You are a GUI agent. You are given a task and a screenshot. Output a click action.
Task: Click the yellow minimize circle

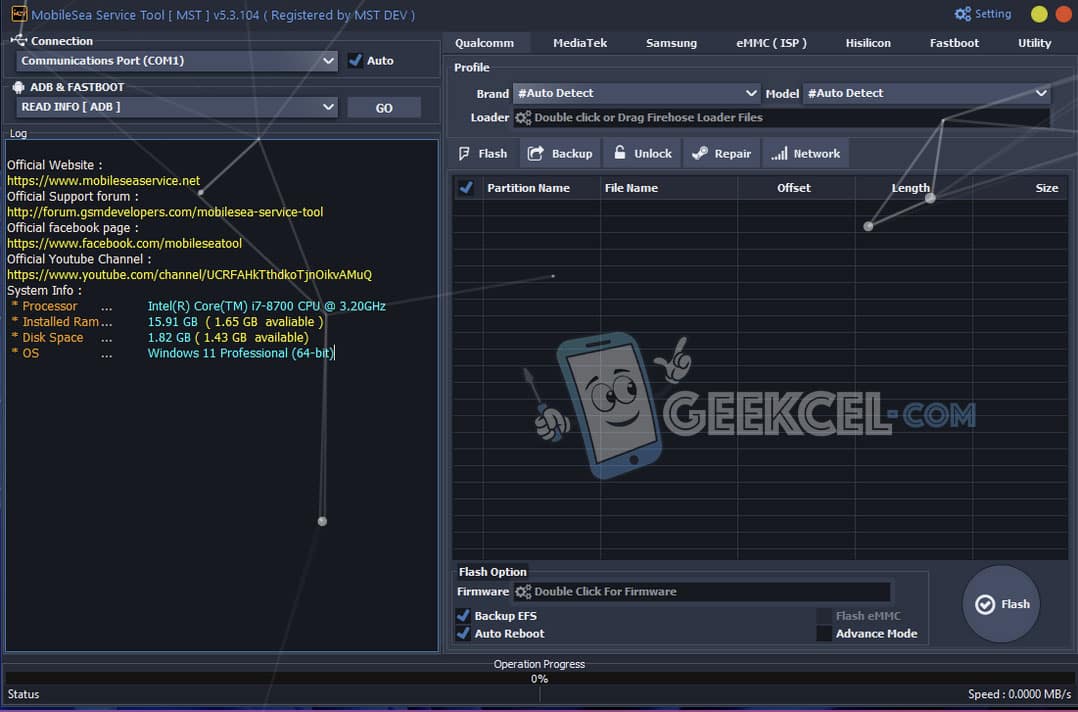pos(1040,14)
